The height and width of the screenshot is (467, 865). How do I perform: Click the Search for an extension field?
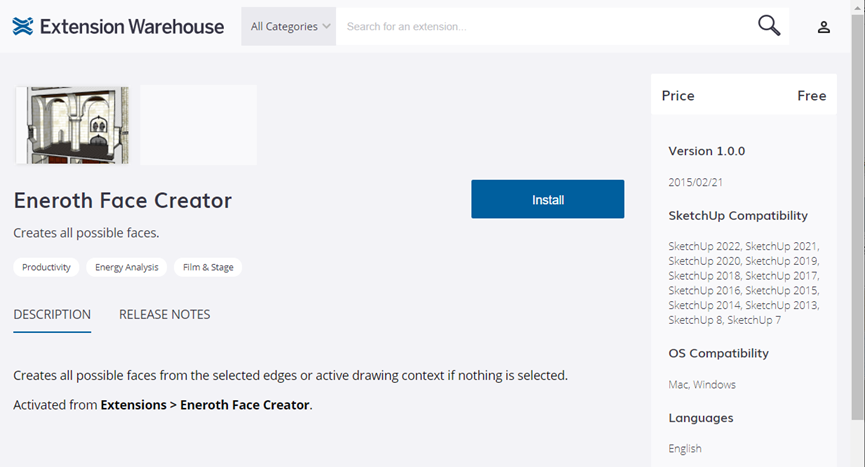(546, 26)
